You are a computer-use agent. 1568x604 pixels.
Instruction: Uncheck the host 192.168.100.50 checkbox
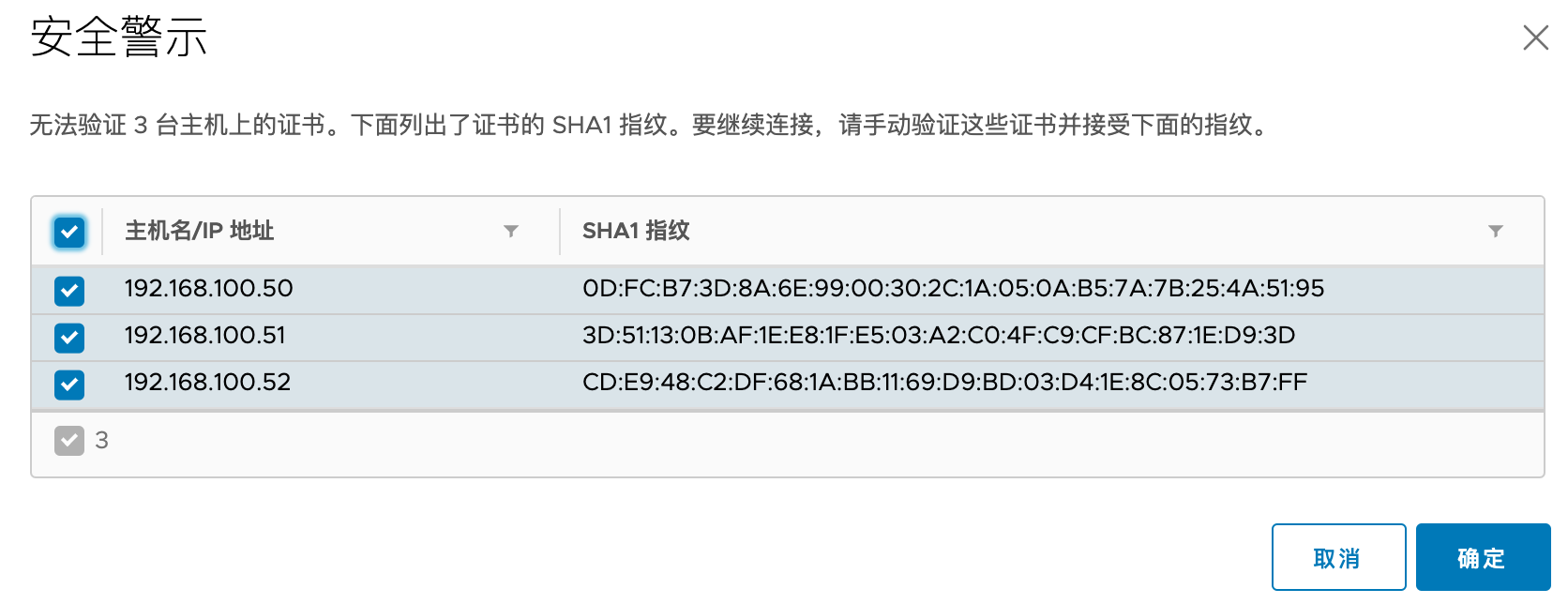69,291
